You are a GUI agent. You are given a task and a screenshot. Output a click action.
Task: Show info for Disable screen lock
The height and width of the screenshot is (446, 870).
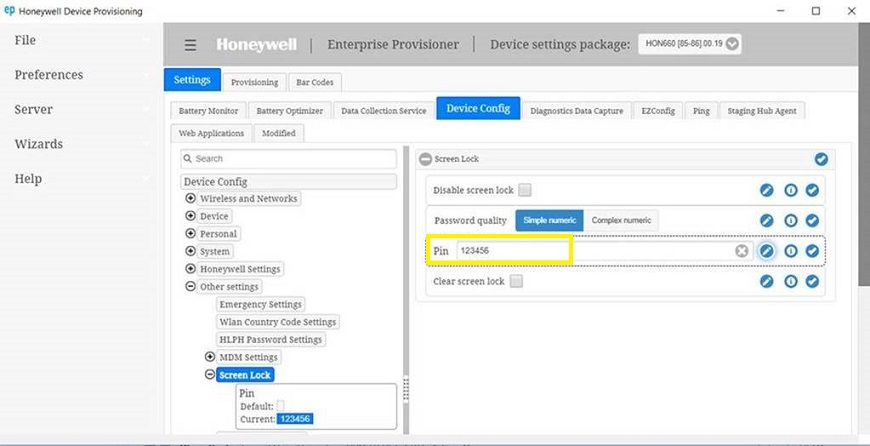[x=791, y=190]
